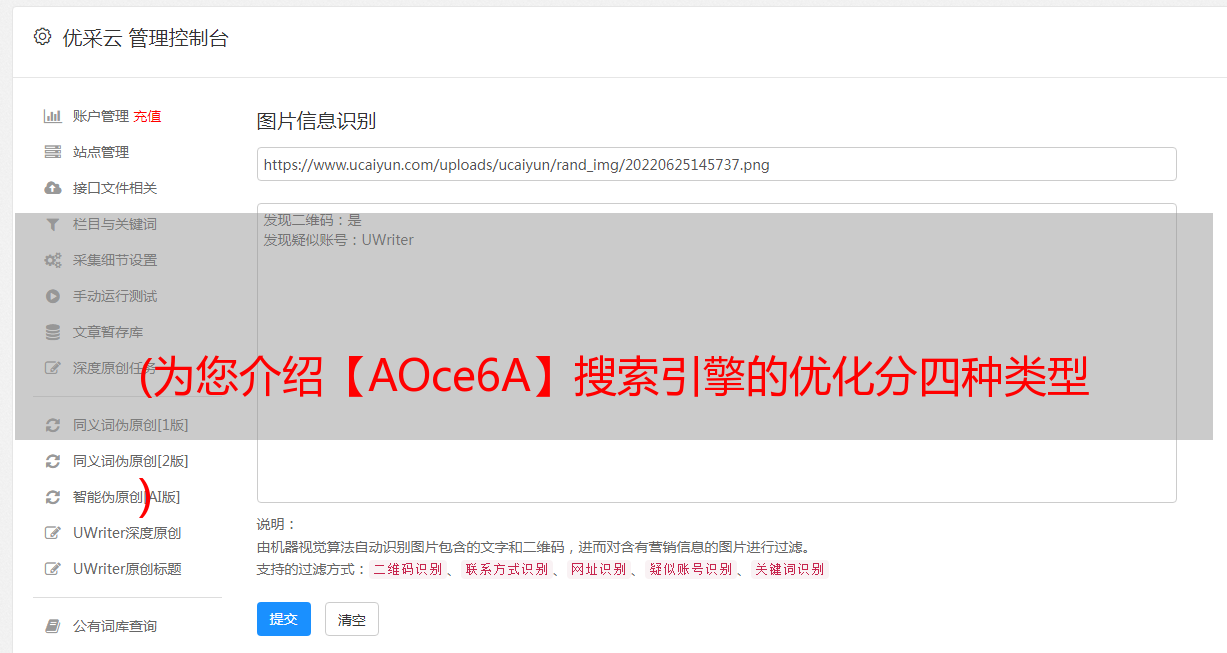Click the 说明： label
1227x653 pixels.
tap(277, 524)
